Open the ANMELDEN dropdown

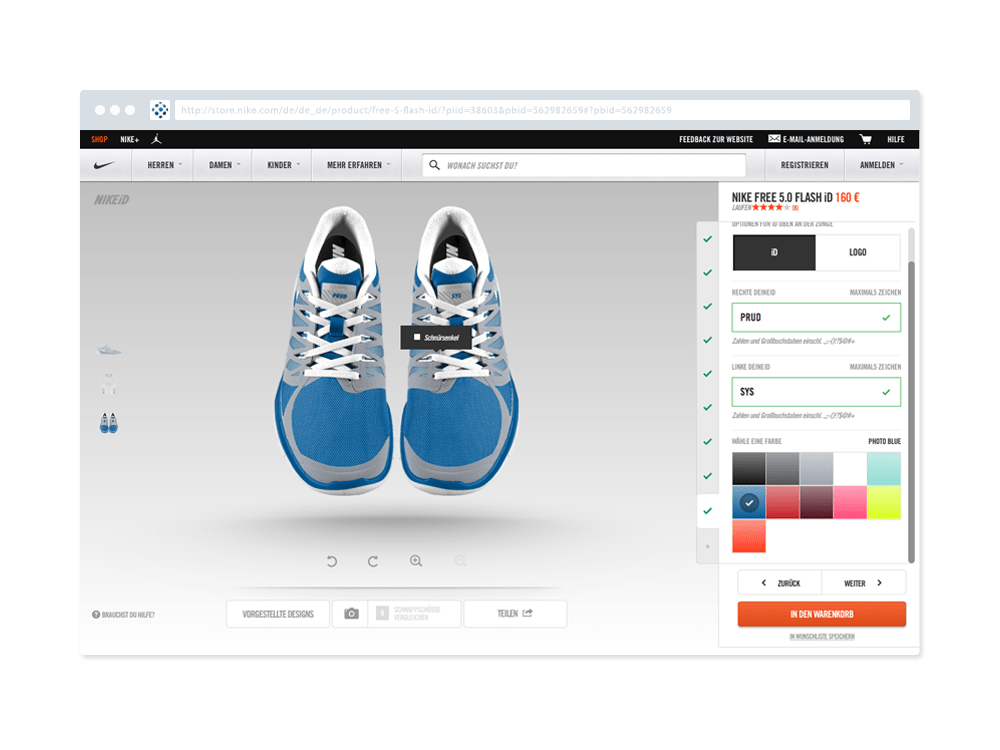(881, 165)
